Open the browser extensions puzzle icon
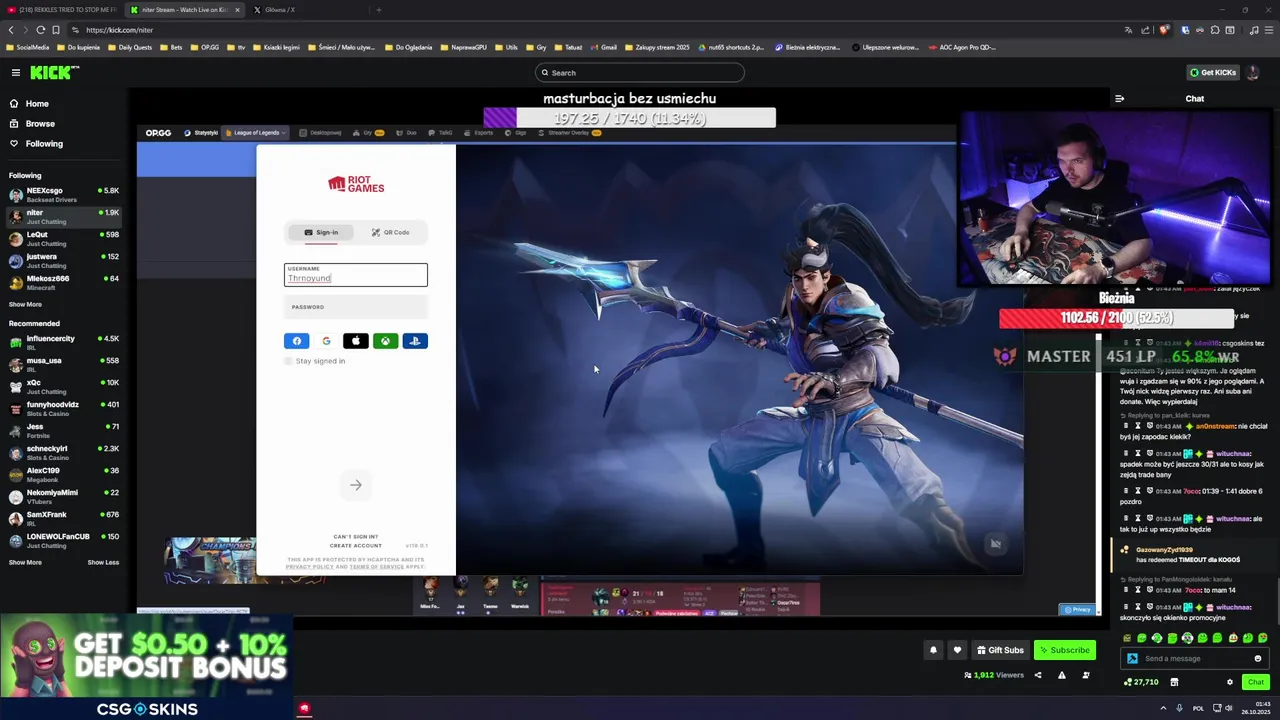The width and height of the screenshot is (1280, 720). tap(1215, 30)
